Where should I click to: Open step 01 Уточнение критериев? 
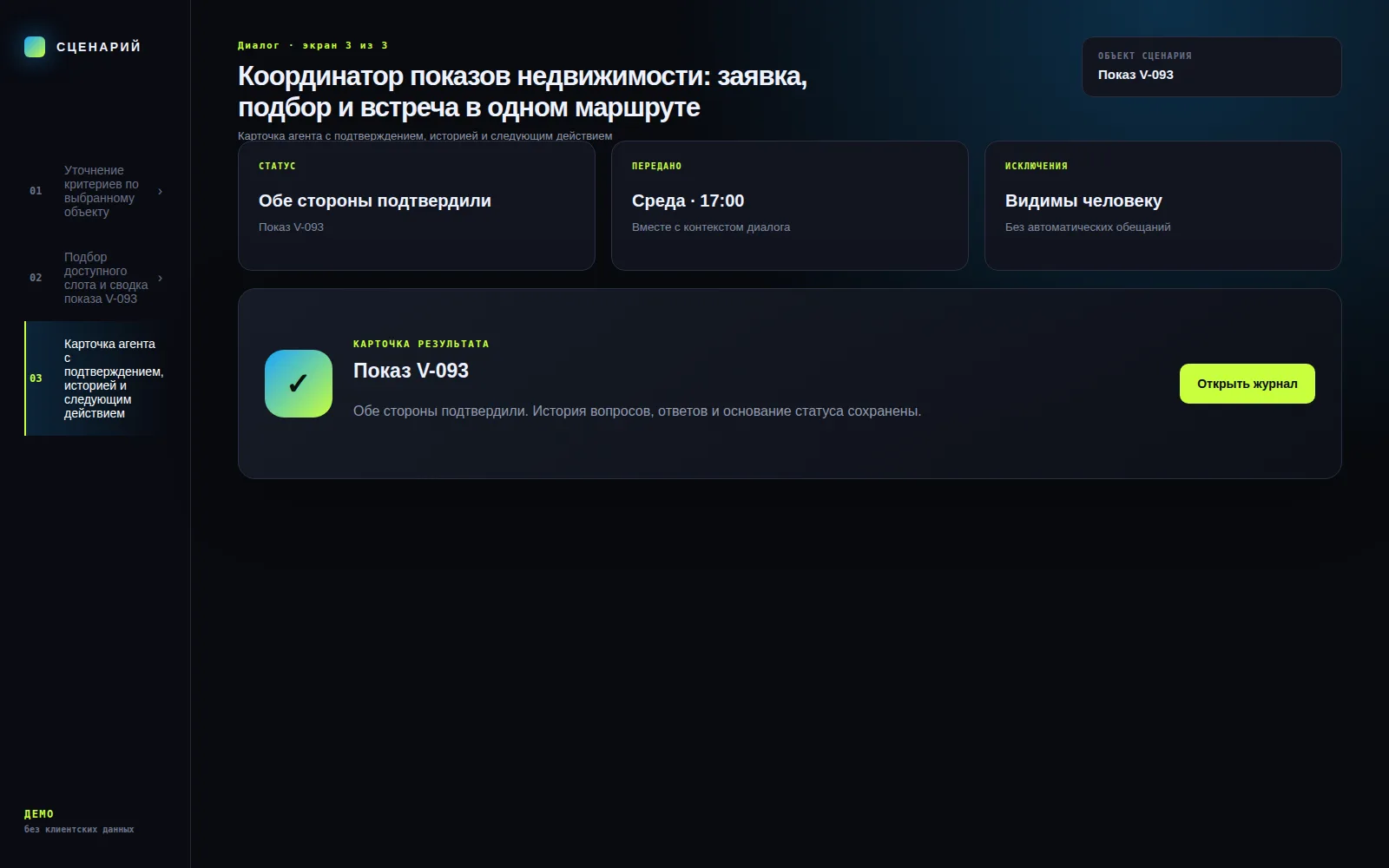[x=95, y=191]
